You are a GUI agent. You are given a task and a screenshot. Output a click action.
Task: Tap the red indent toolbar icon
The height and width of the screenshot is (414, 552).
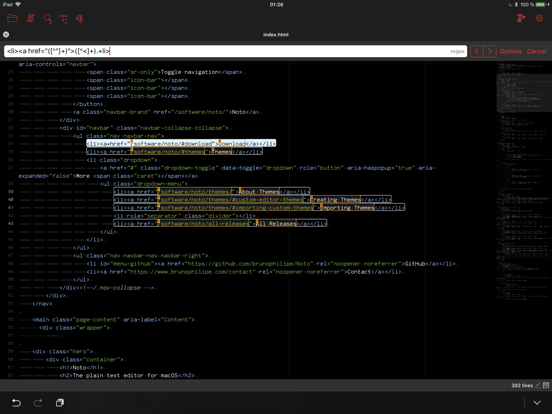[80, 19]
